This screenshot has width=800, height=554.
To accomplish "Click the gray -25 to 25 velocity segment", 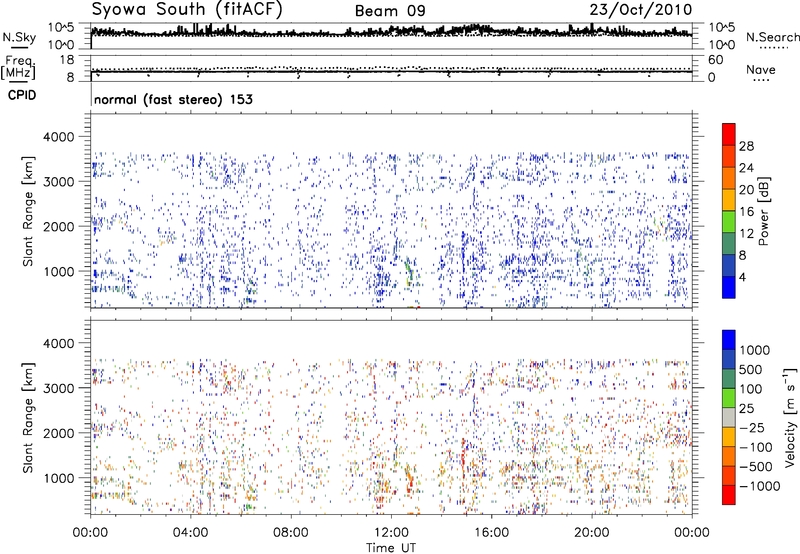I will tap(729, 417).
